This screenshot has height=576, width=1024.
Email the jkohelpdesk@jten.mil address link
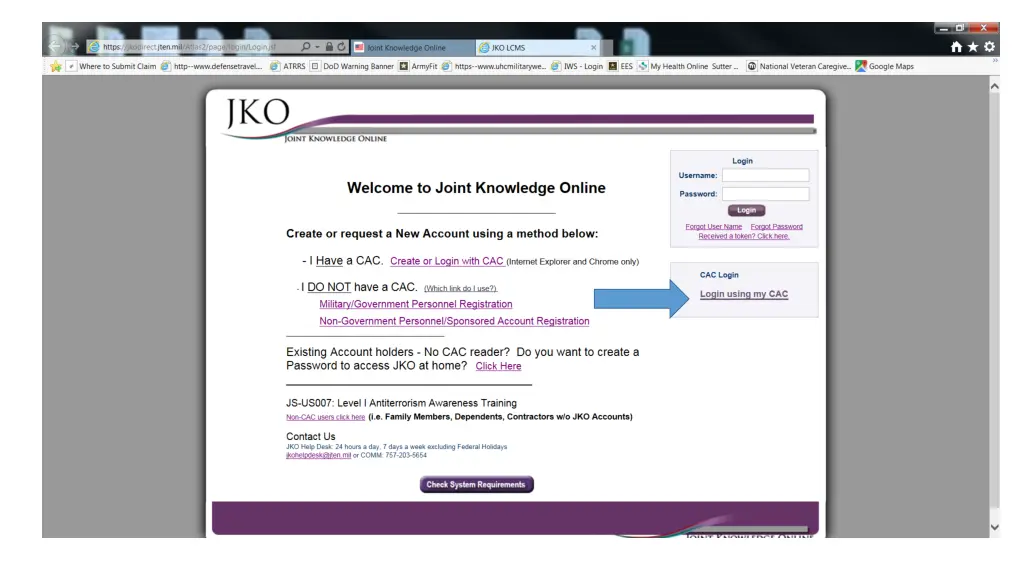pyautogui.click(x=318, y=455)
